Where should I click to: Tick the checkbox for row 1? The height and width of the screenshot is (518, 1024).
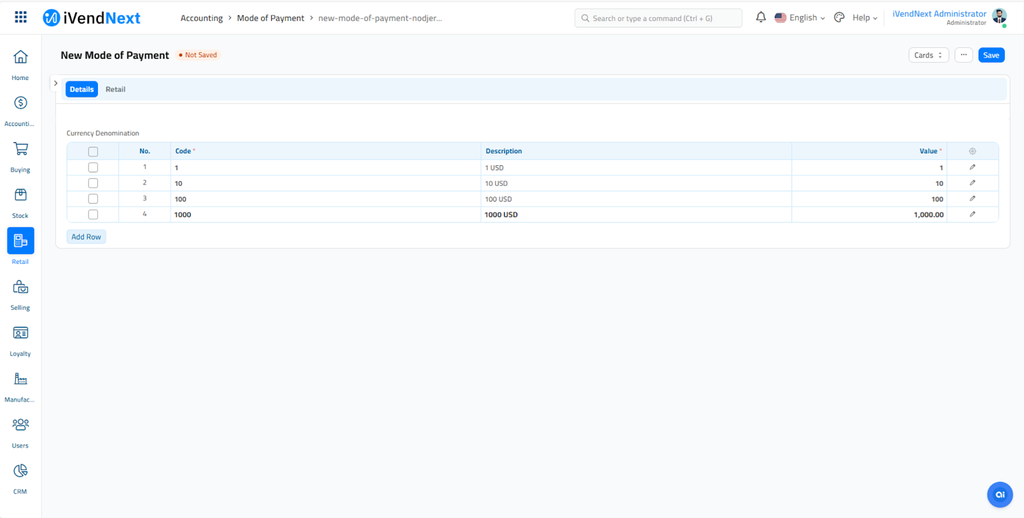tap(93, 168)
